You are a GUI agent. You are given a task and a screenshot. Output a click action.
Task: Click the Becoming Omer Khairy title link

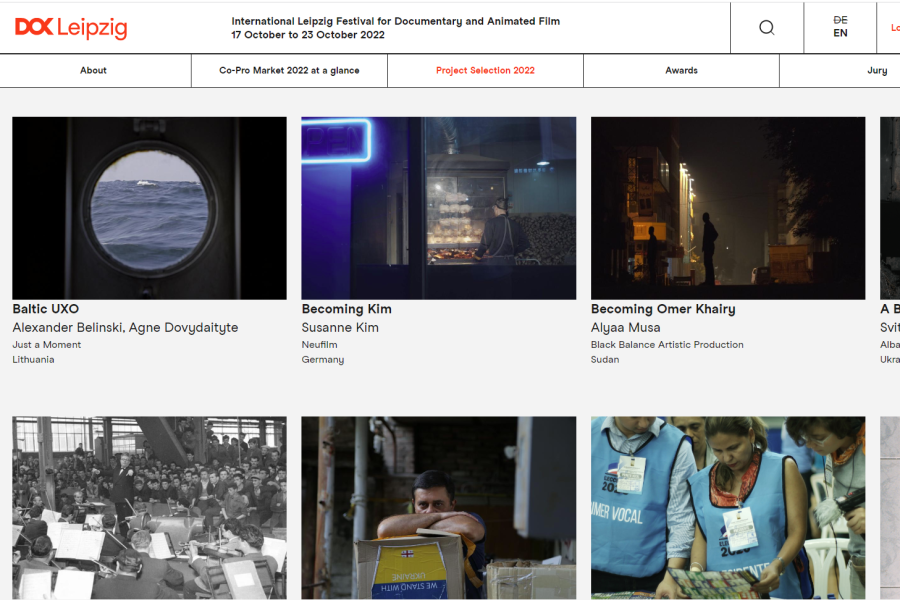(x=663, y=309)
